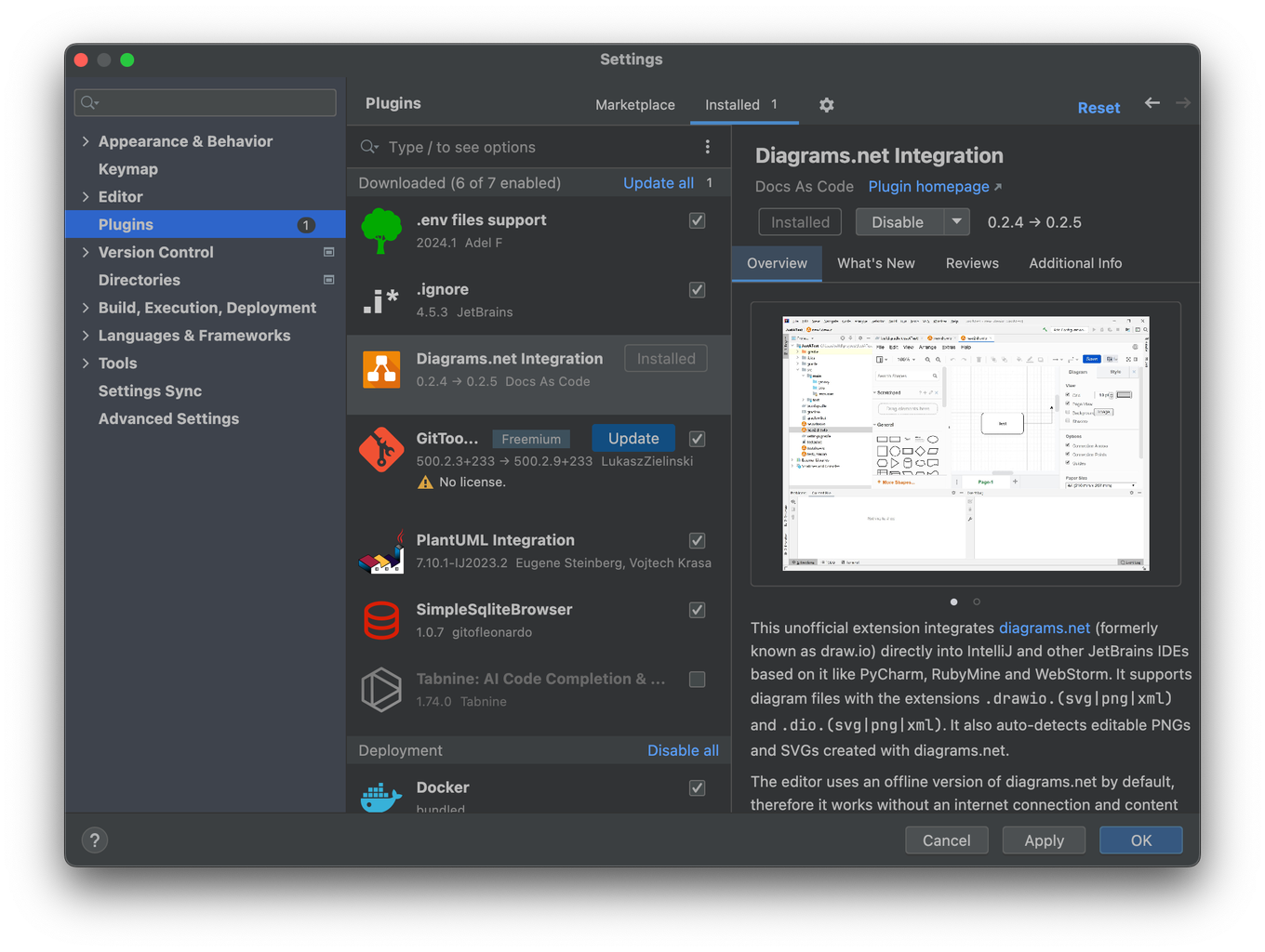The image size is (1265, 952).
Task: Open the Overview tab
Action: point(777,263)
